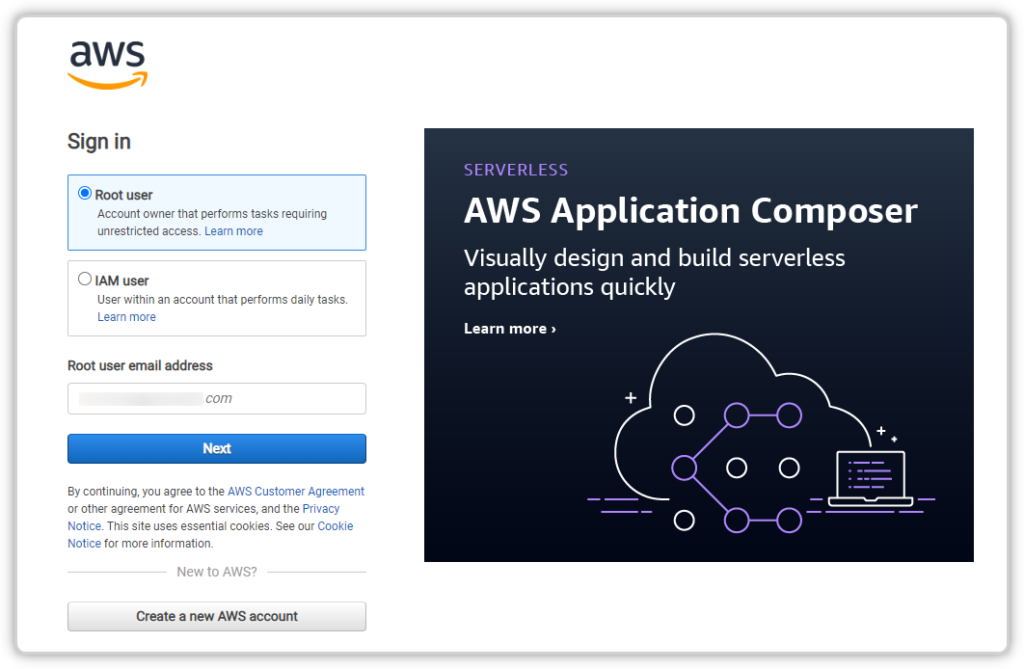This screenshot has height=669, width=1024.
Task: Click the AWS logo
Action: coord(108,65)
